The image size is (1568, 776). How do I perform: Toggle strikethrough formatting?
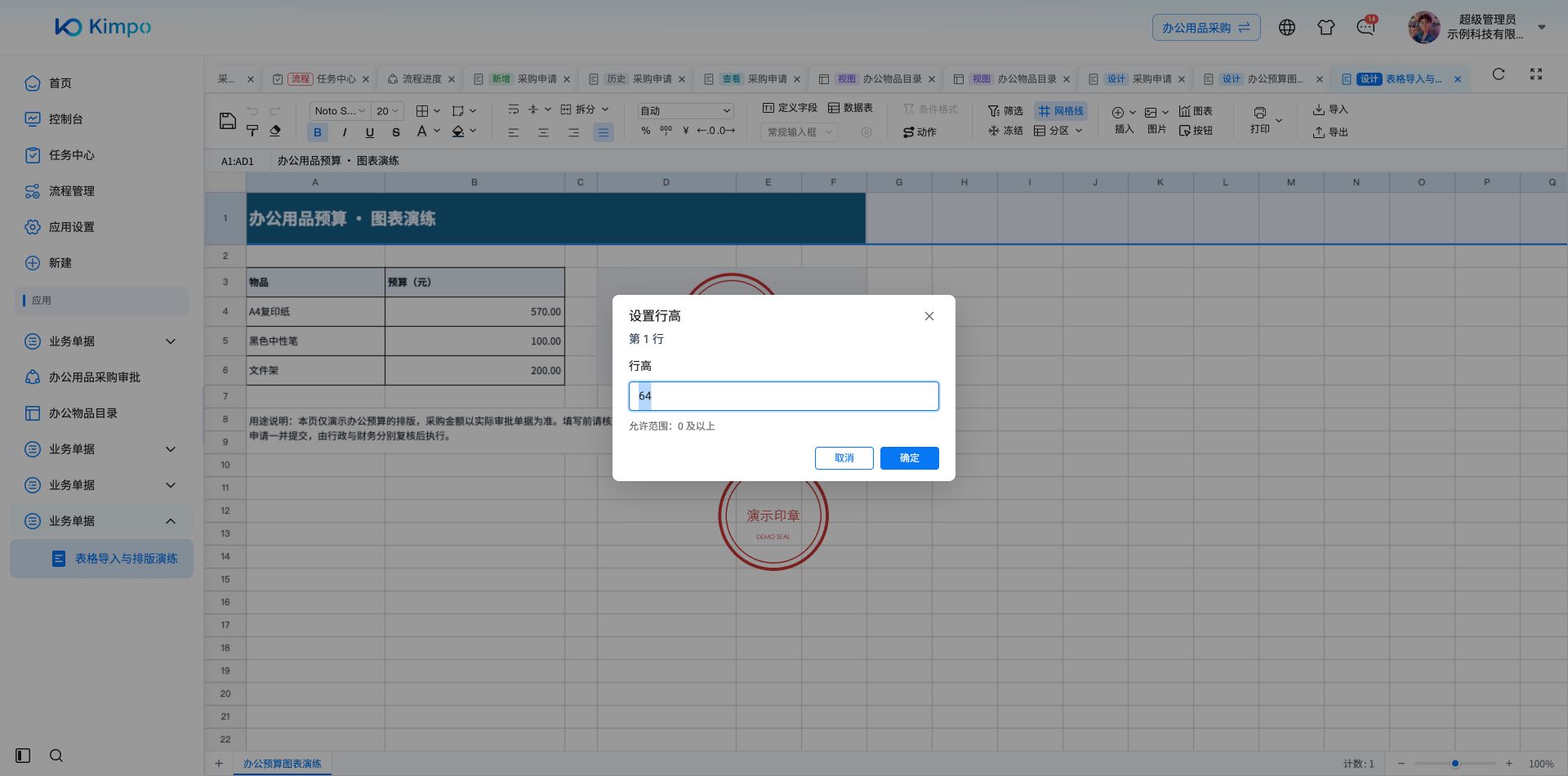pos(396,132)
